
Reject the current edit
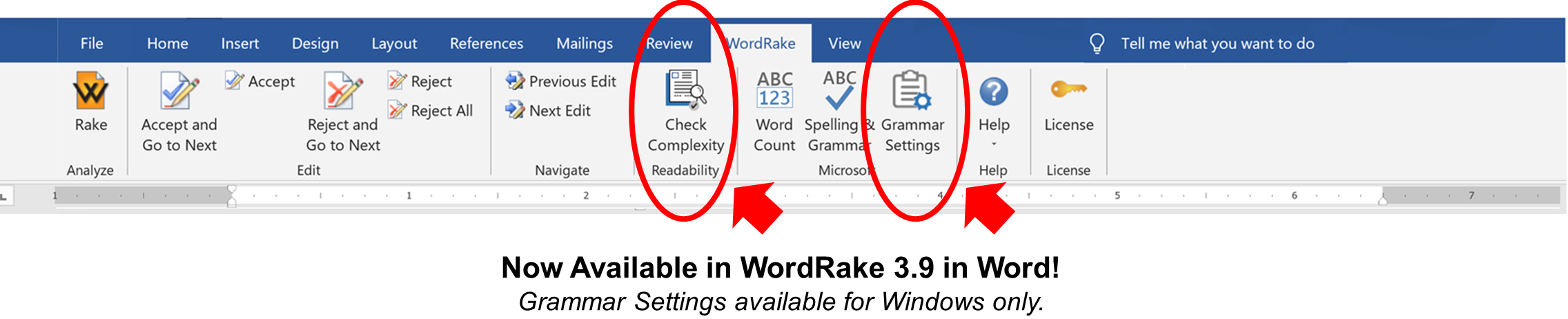(420, 81)
